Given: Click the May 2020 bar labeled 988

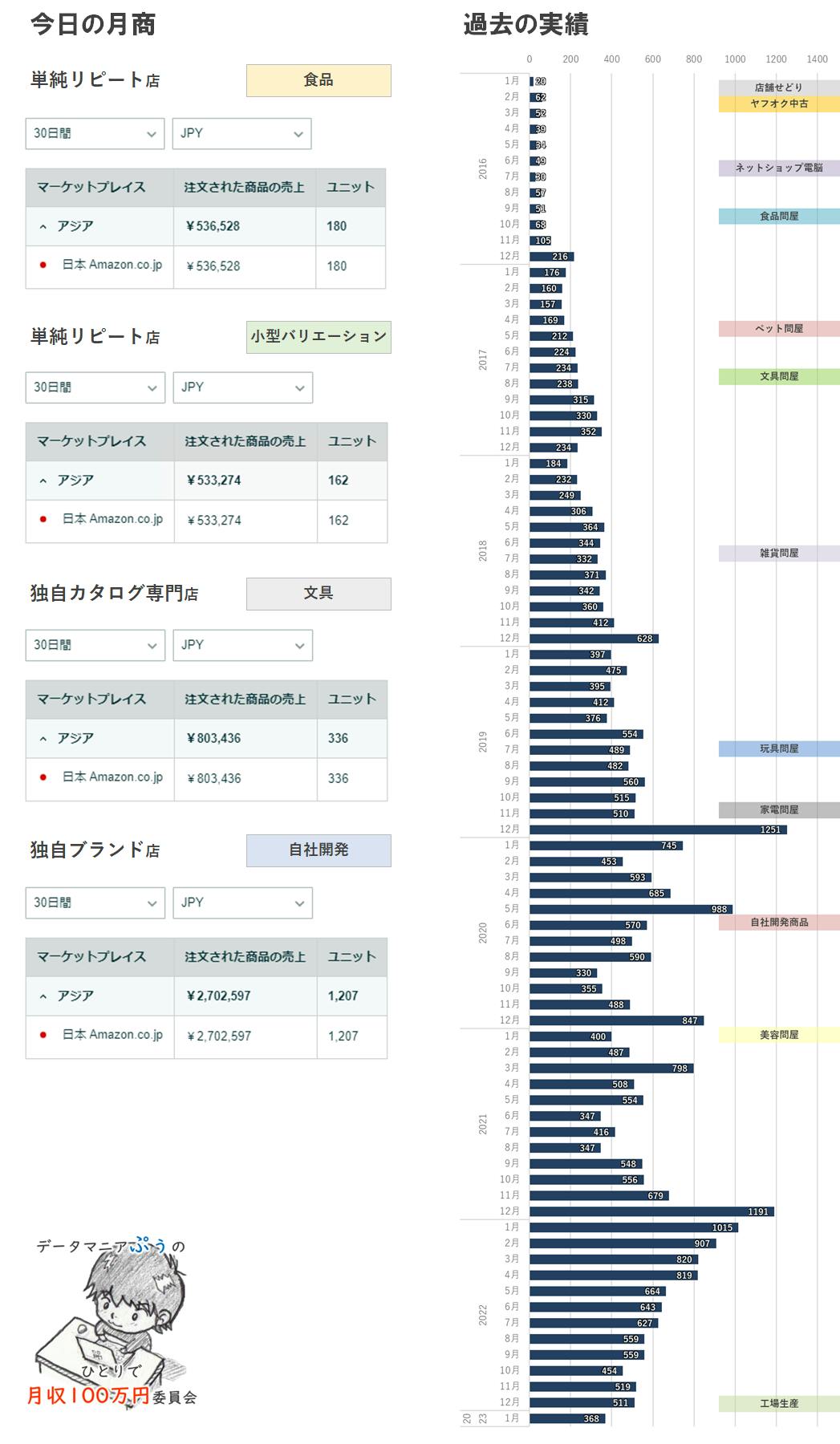Looking at the screenshot, I should click(x=631, y=909).
